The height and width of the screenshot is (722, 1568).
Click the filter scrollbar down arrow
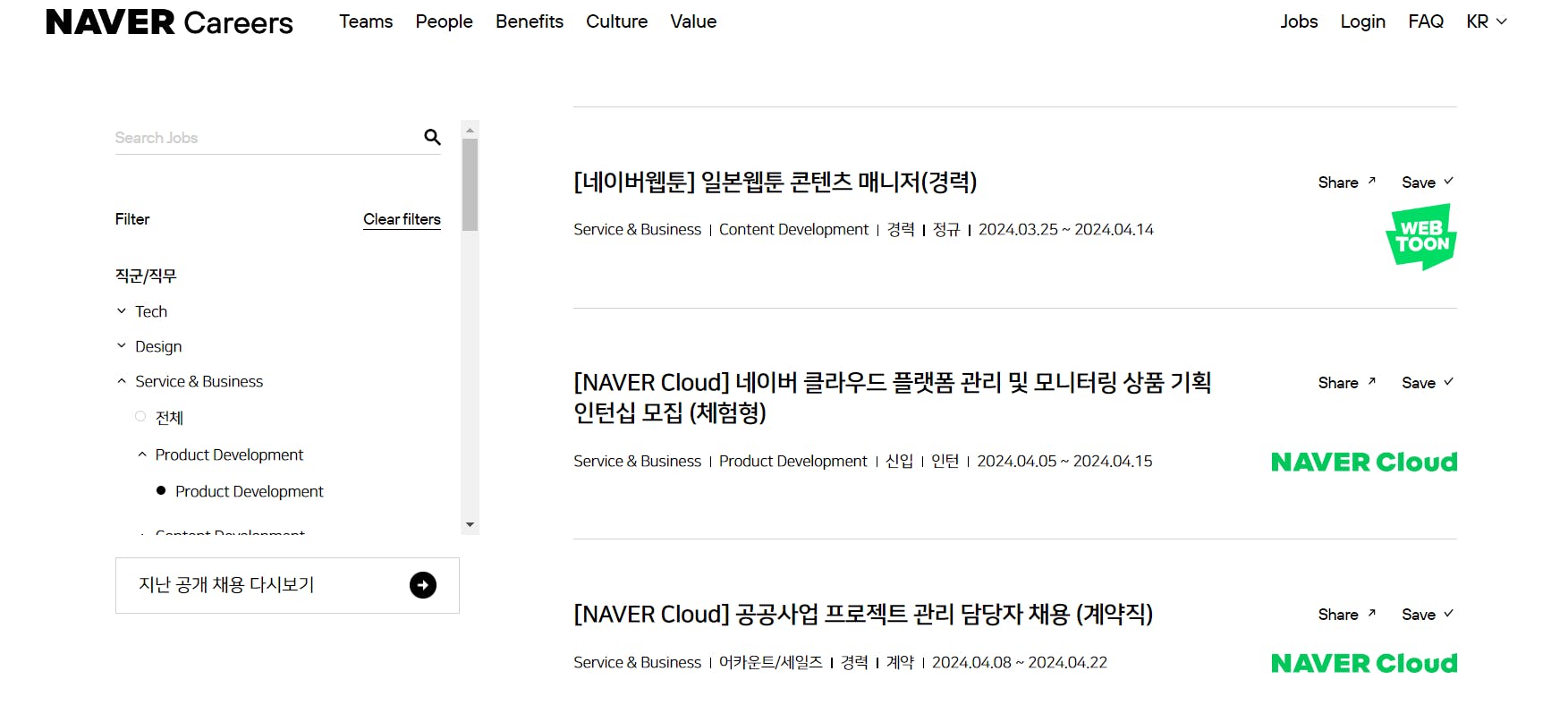pyautogui.click(x=470, y=525)
